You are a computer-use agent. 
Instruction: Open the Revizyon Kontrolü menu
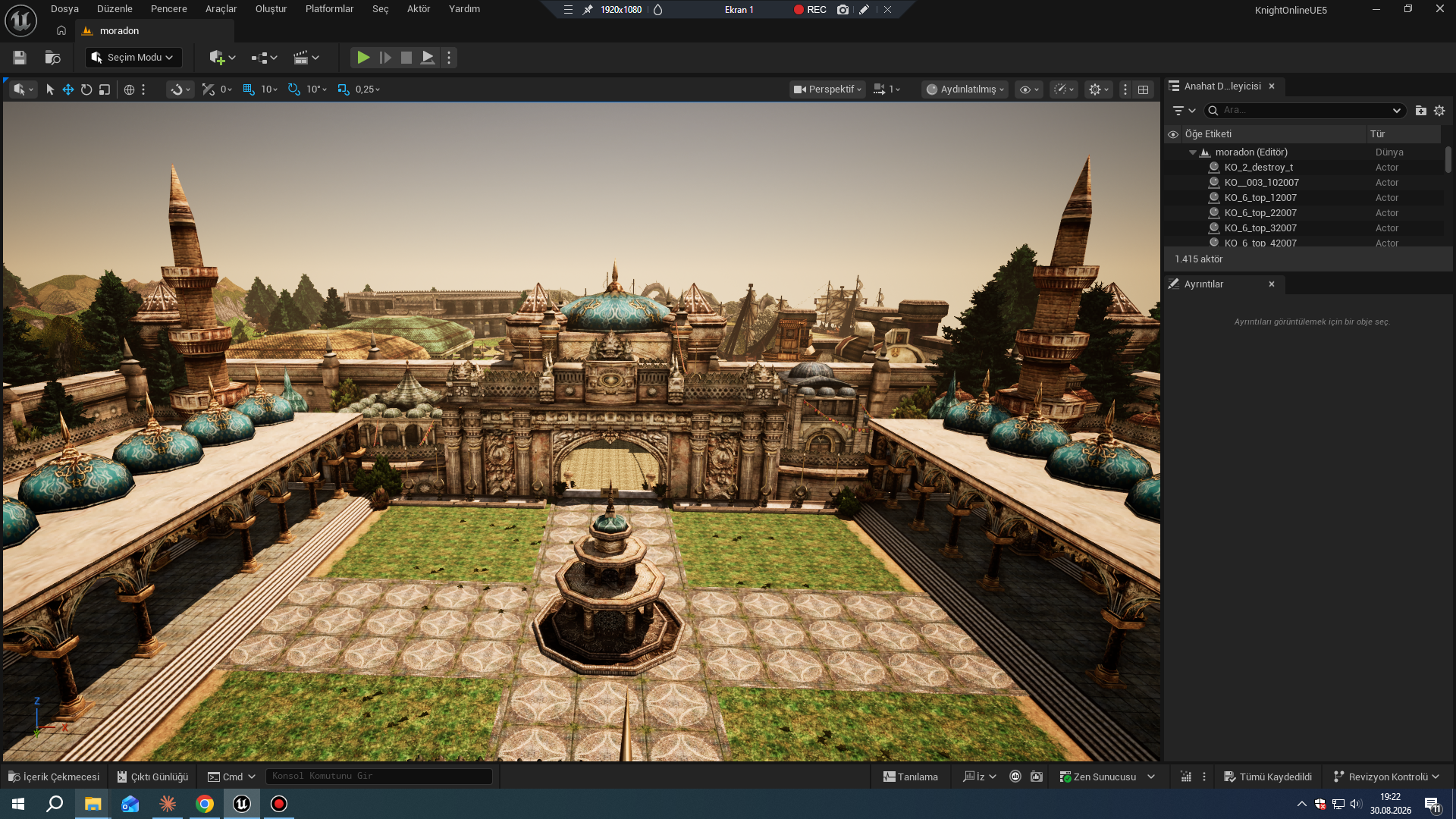pyautogui.click(x=1386, y=777)
